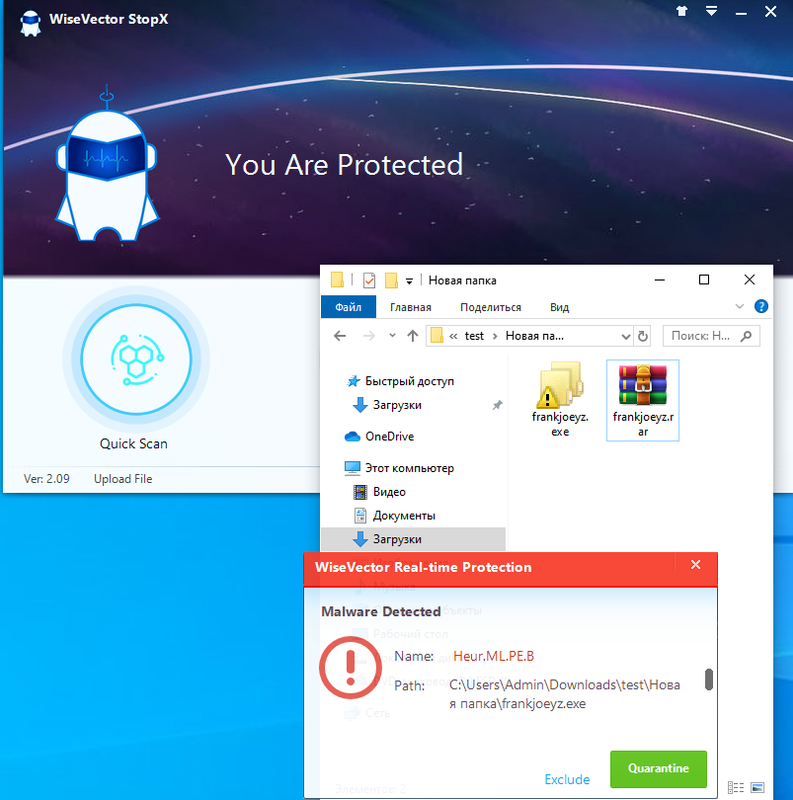This screenshot has width=793, height=800.
Task: Start a Quick Scan with the round button
Action: (136, 359)
